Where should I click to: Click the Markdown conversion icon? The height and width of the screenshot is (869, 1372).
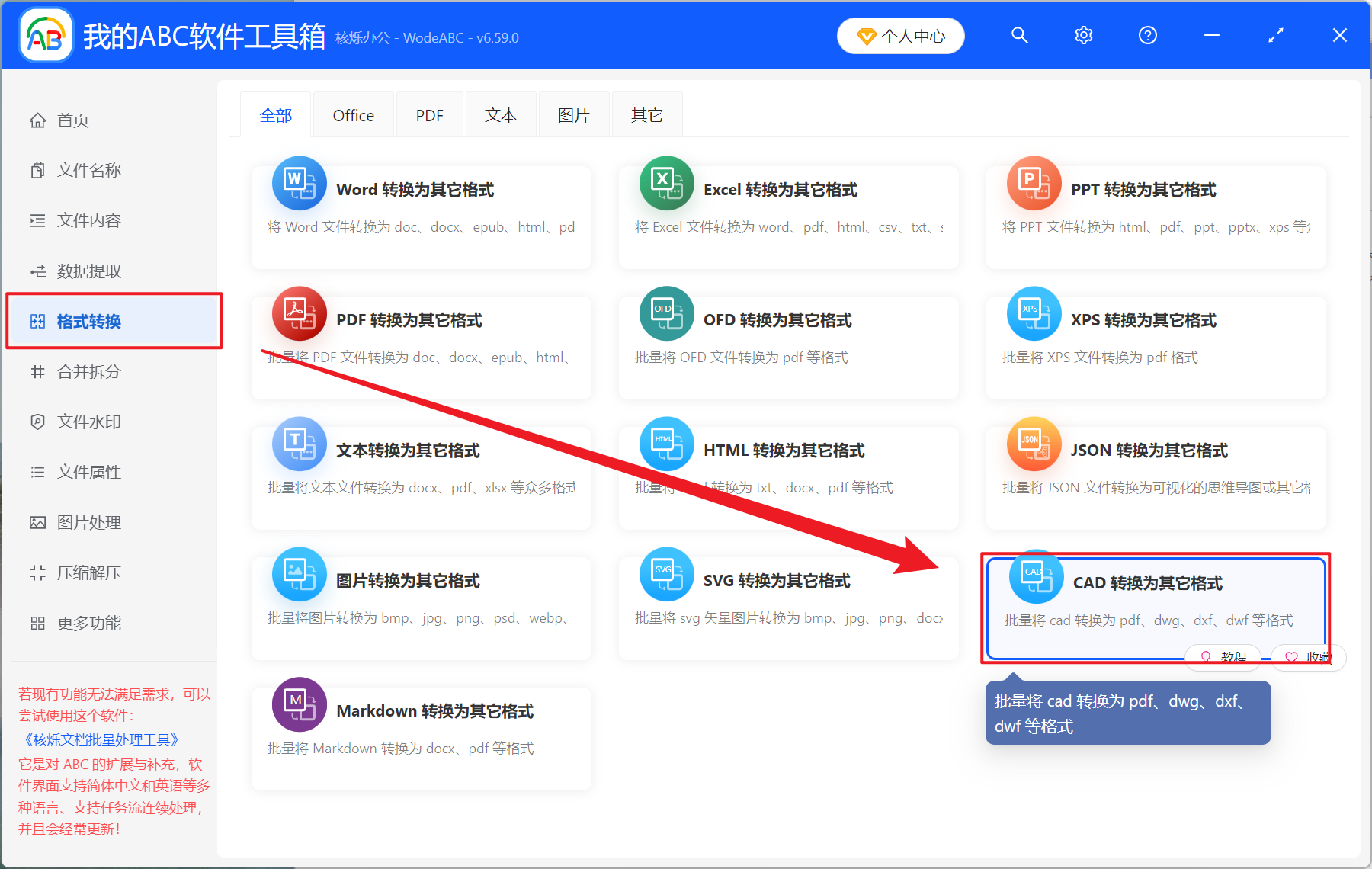[299, 704]
